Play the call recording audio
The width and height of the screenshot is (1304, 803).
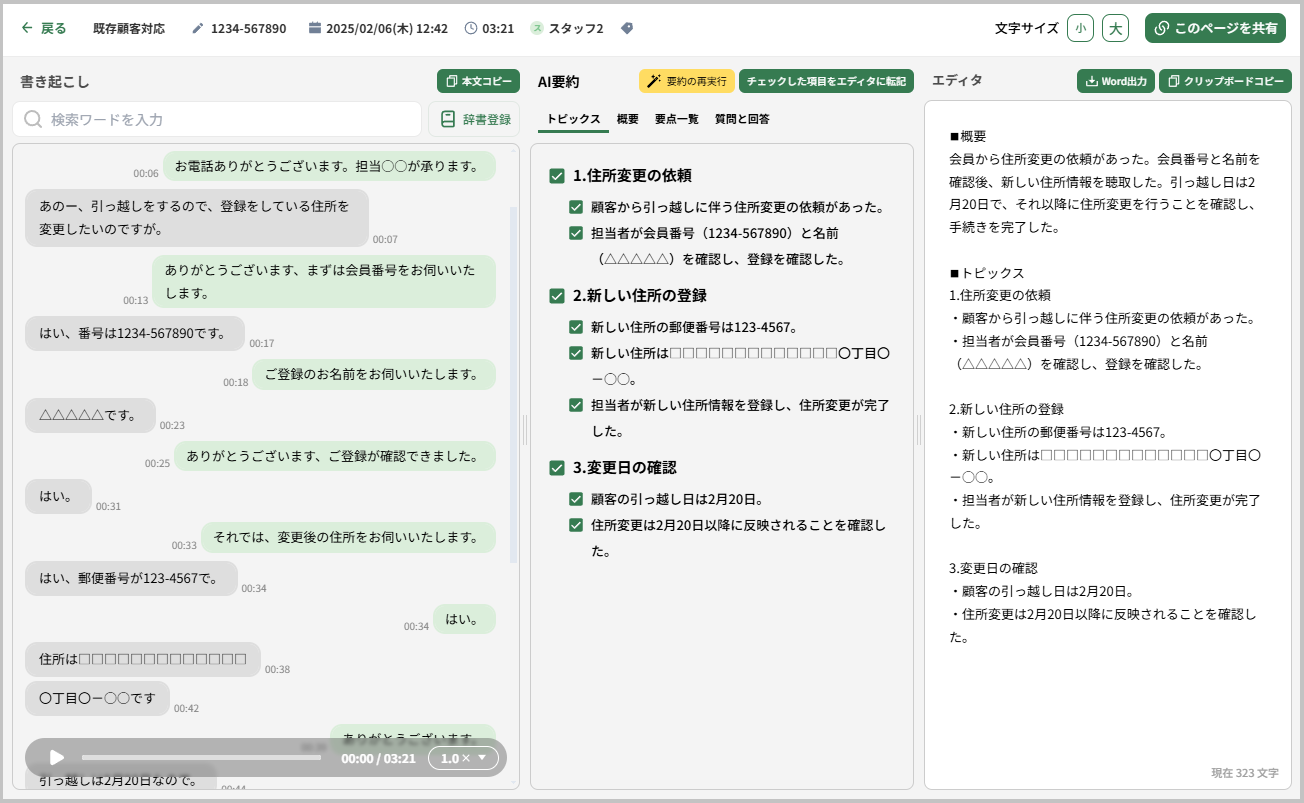57,758
